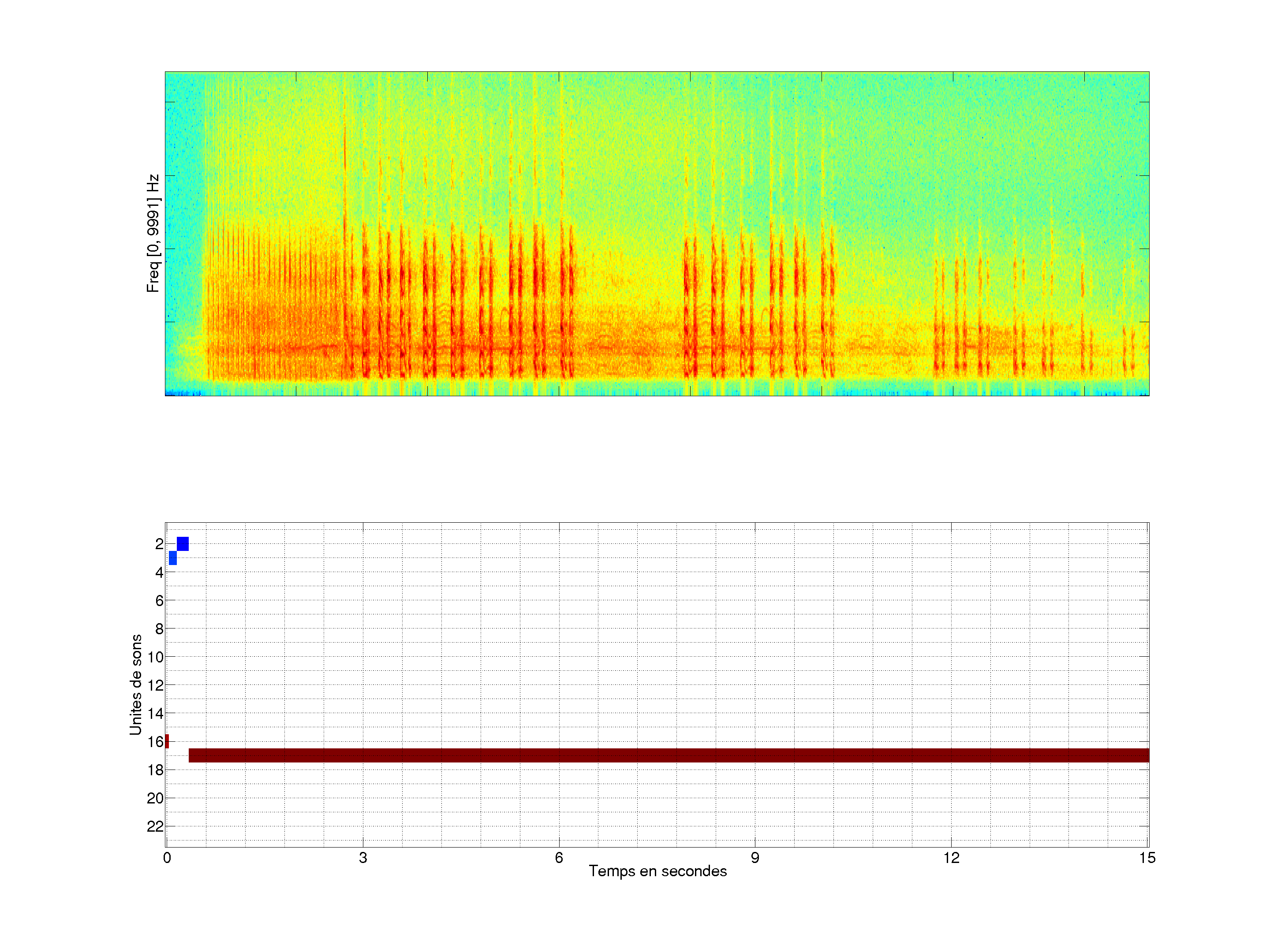Click the x-axis tick label 15
Image resolution: width=1270 pixels, height=952 pixels.
(1147, 858)
